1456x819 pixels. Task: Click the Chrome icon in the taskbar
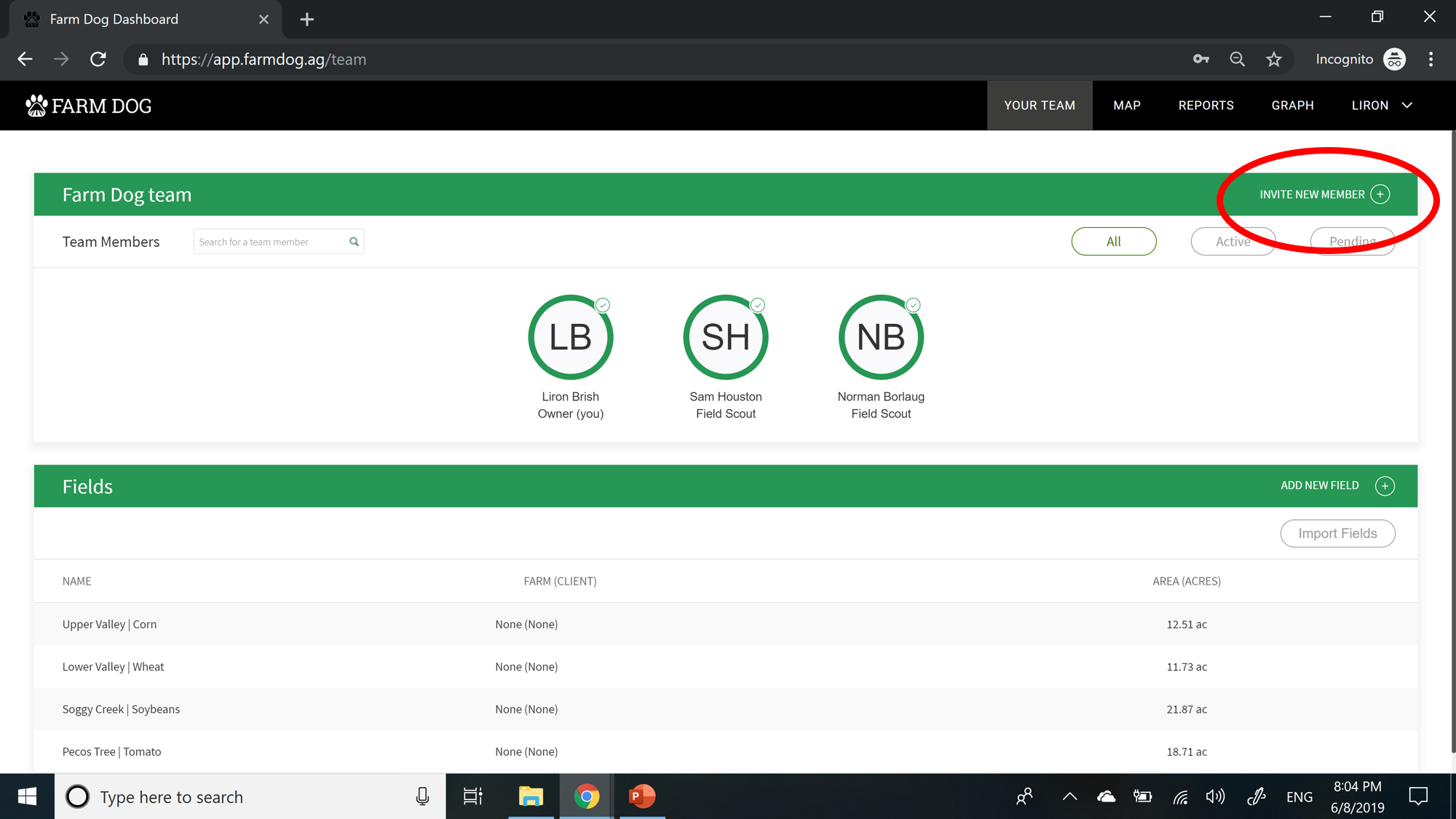(x=586, y=796)
